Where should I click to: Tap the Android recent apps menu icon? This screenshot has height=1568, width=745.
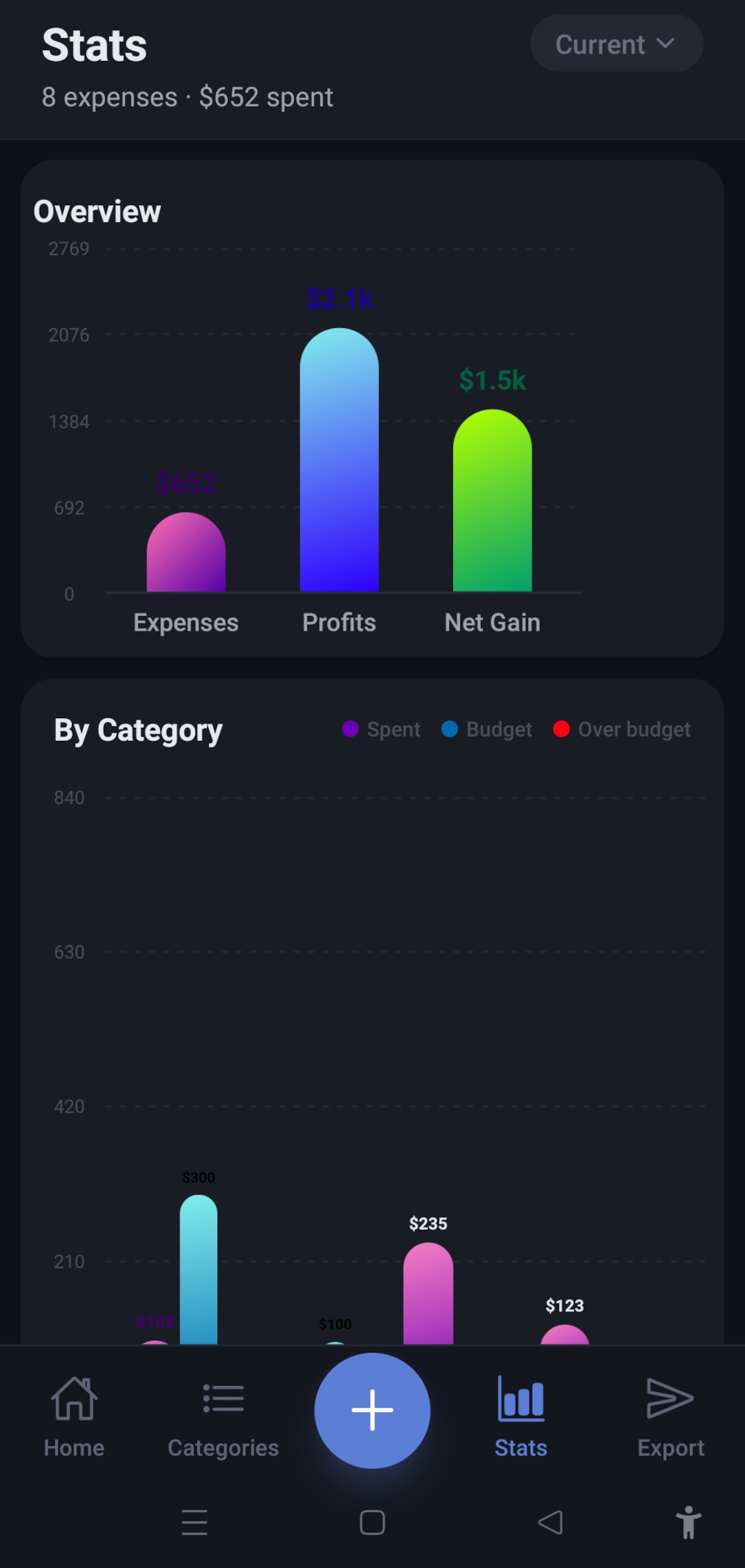194,1522
